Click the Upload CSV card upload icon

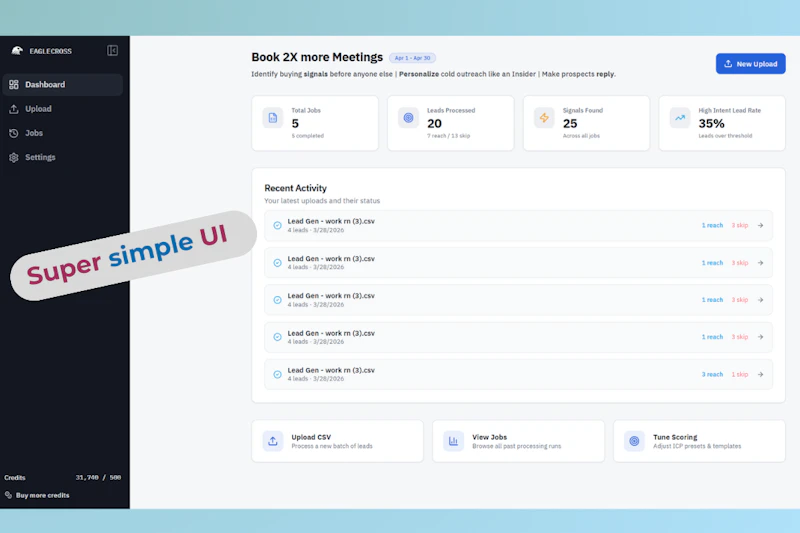pyautogui.click(x=273, y=441)
